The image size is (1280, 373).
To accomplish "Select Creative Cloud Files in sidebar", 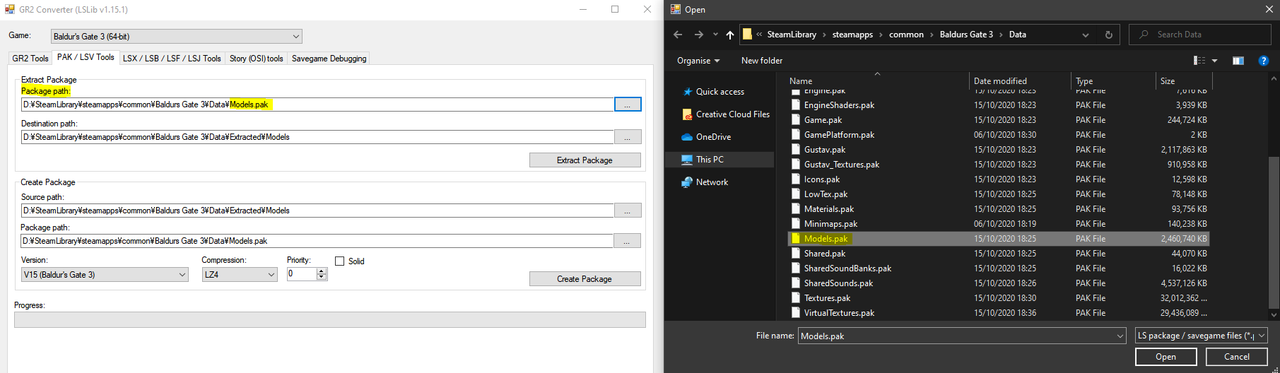I will 727,114.
